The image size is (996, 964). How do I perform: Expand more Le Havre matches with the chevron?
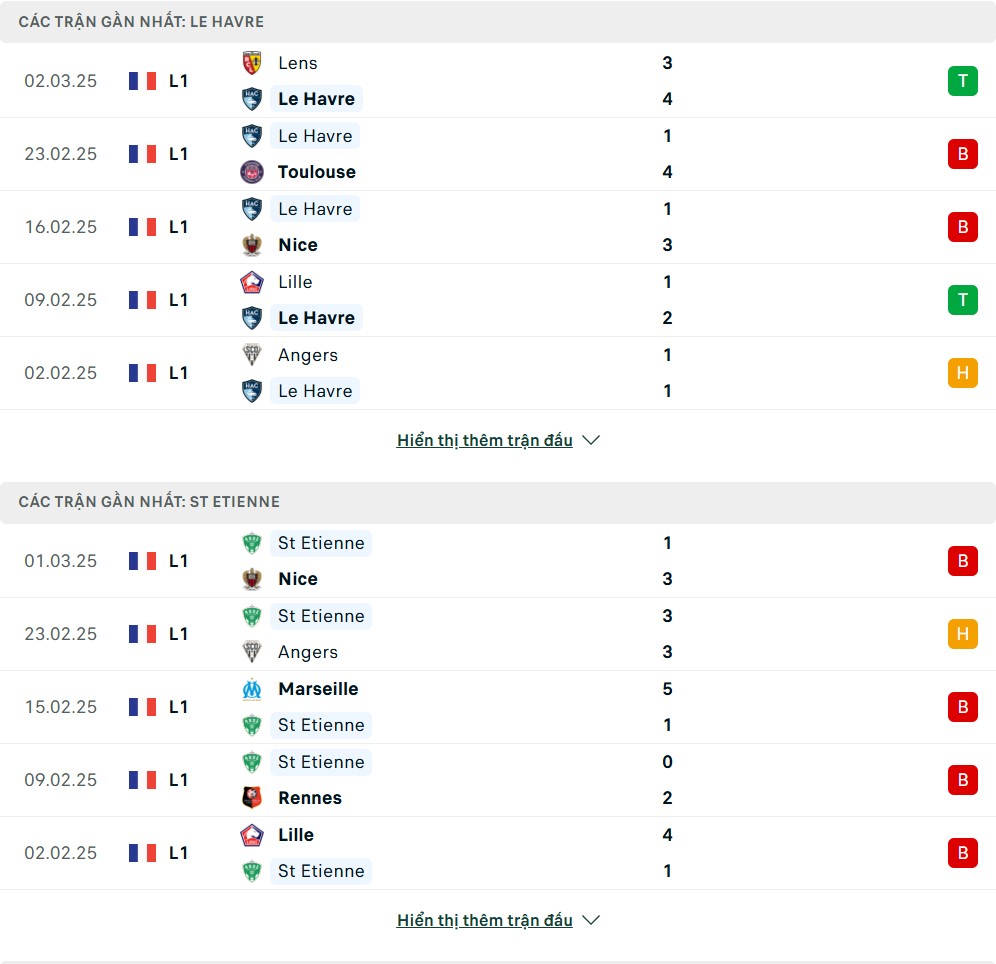pos(591,440)
